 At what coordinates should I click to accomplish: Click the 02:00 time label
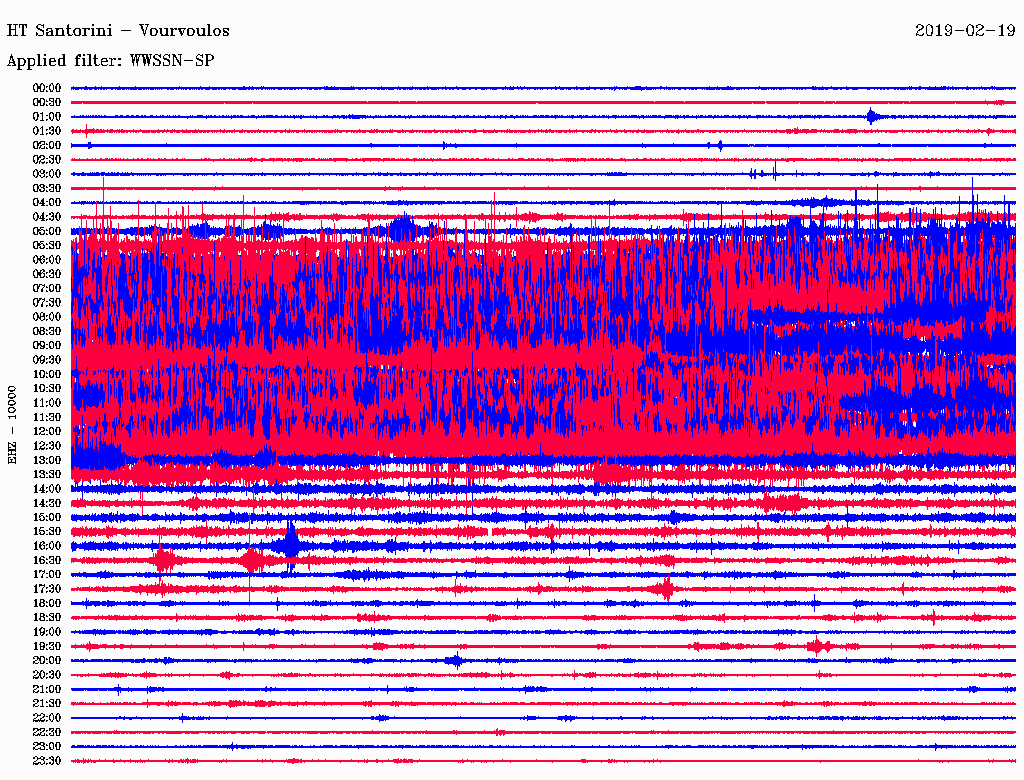pyautogui.click(x=47, y=146)
